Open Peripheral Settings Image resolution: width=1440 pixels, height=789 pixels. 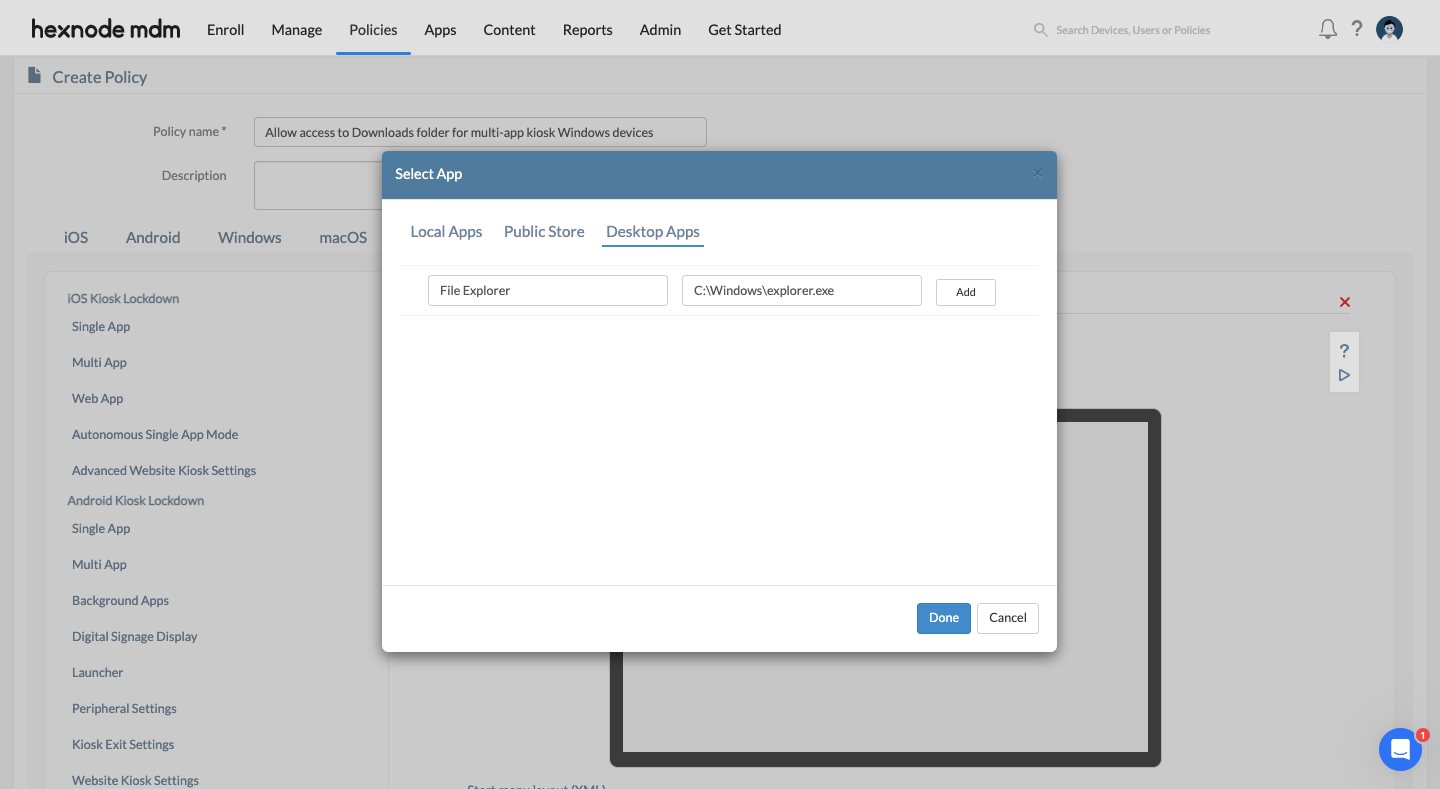(x=124, y=709)
